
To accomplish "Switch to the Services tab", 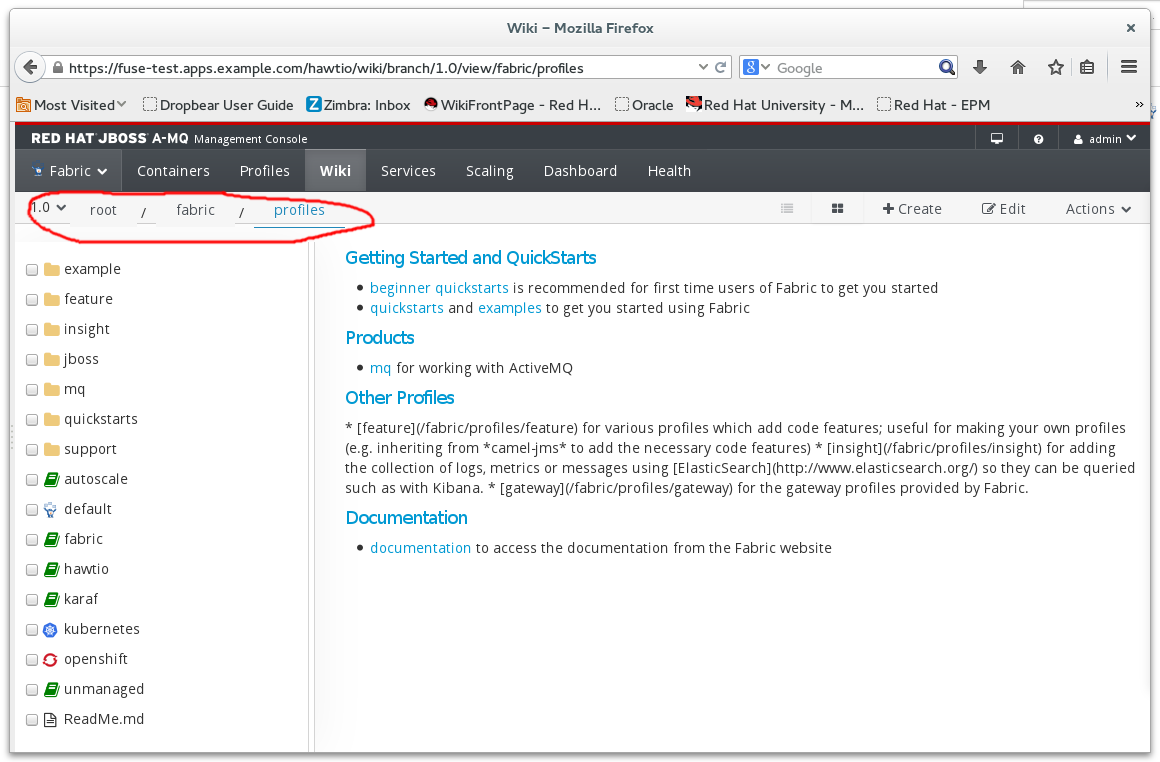I will coord(408,171).
